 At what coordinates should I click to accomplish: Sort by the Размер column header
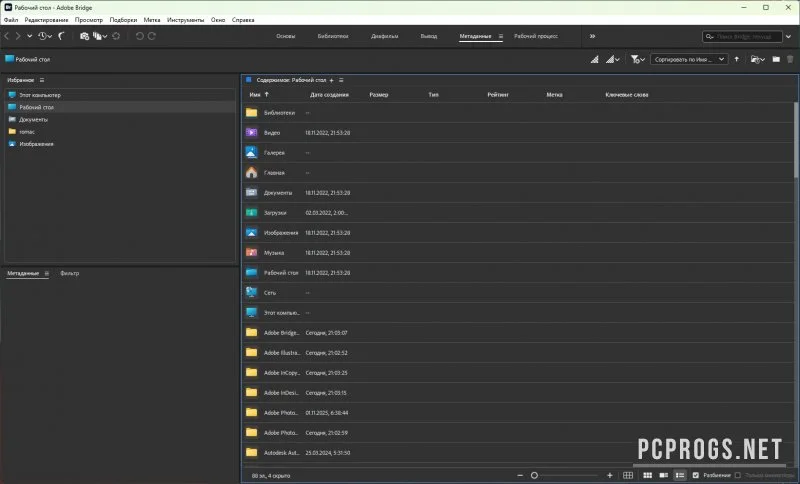pos(379,95)
